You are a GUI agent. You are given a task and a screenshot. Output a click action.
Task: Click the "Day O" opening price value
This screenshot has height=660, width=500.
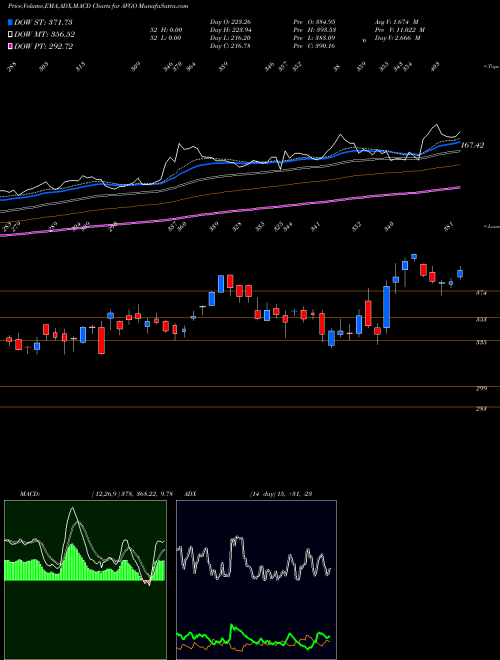(230, 22)
